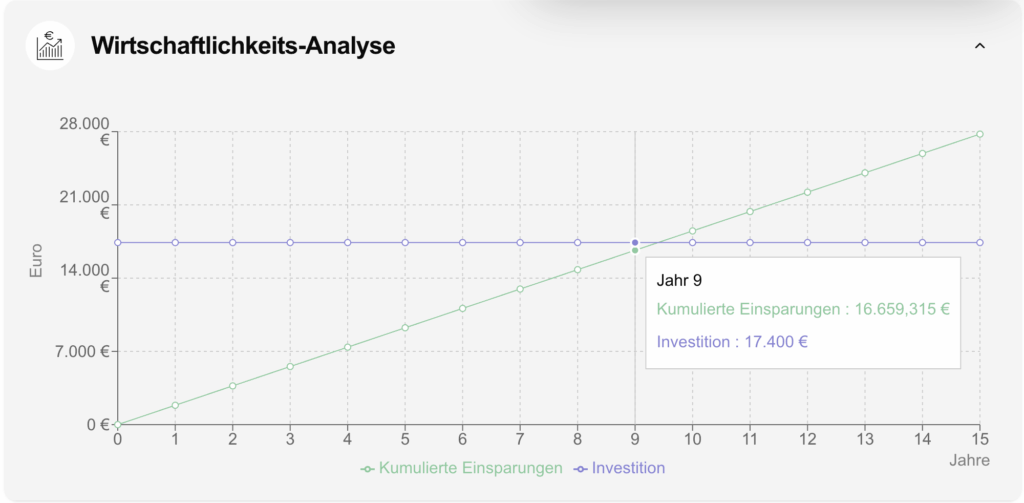Click Investition data point at year 5
This screenshot has width=1024, height=503.
tap(405, 243)
